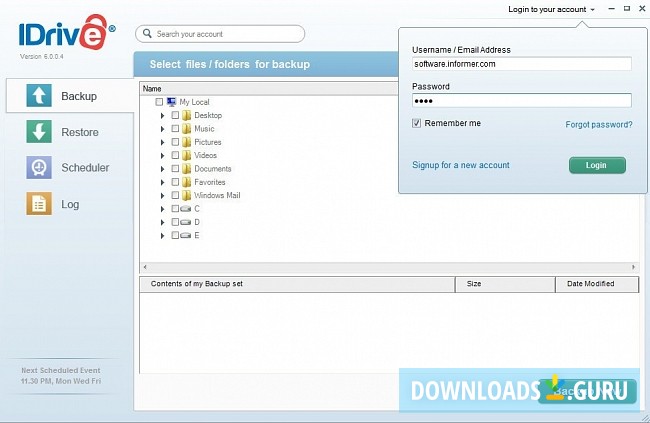Screen dimensions: 650x423
Task: Expand the Videos tree node
Action: point(162,156)
